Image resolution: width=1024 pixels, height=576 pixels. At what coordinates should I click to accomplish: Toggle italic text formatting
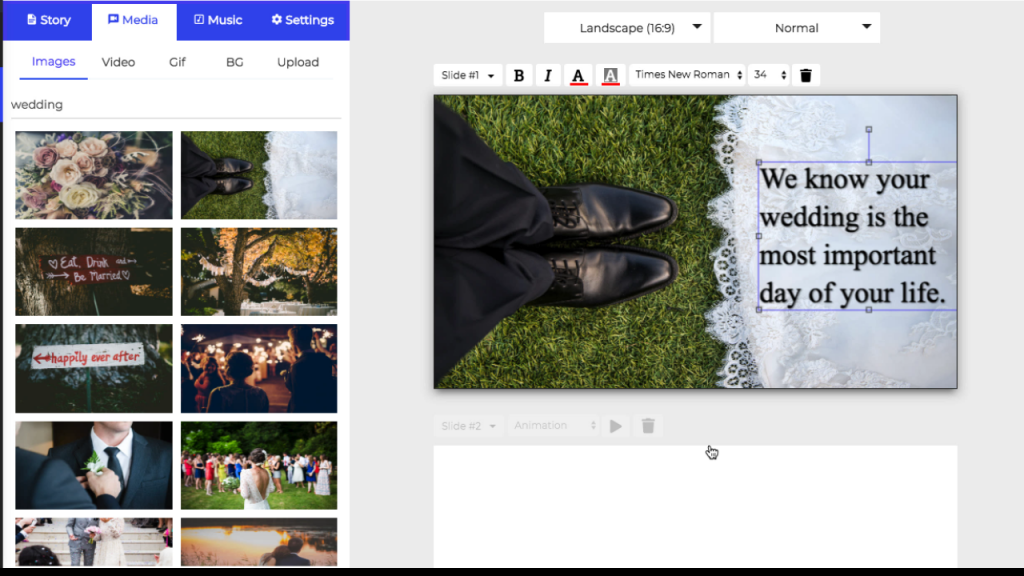[x=548, y=76]
